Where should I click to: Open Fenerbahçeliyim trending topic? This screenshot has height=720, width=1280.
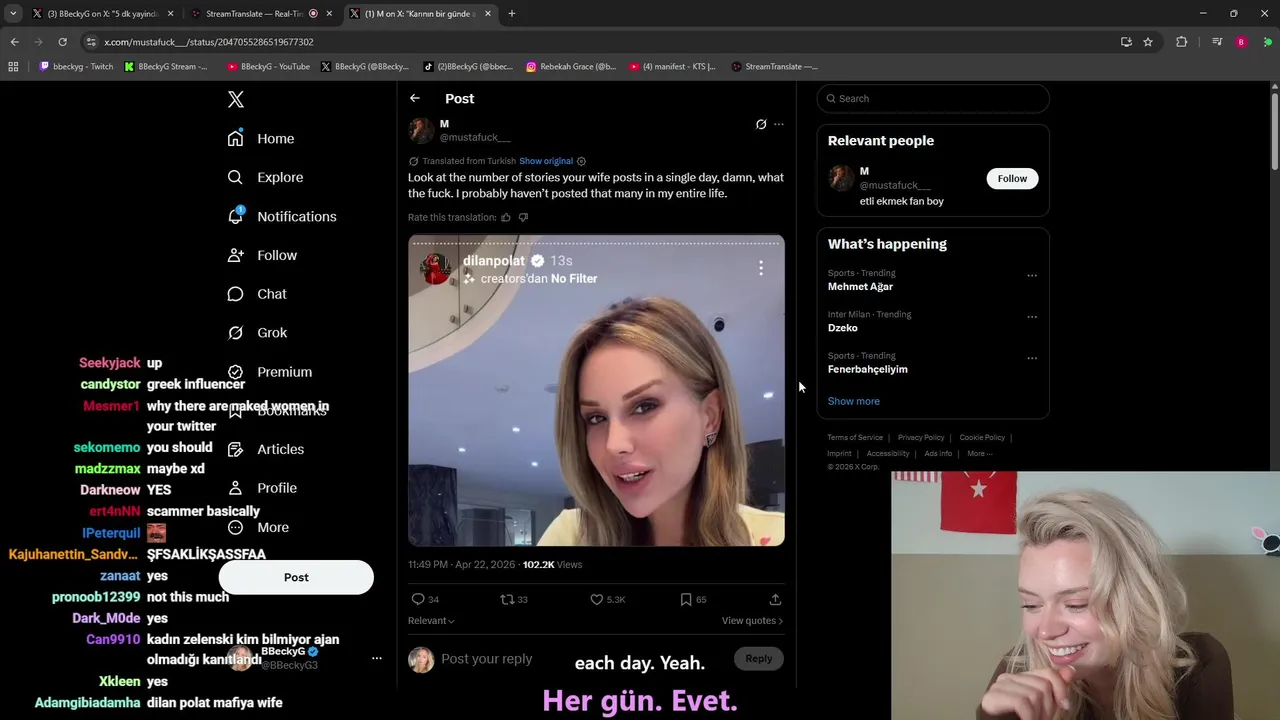pos(868,369)
